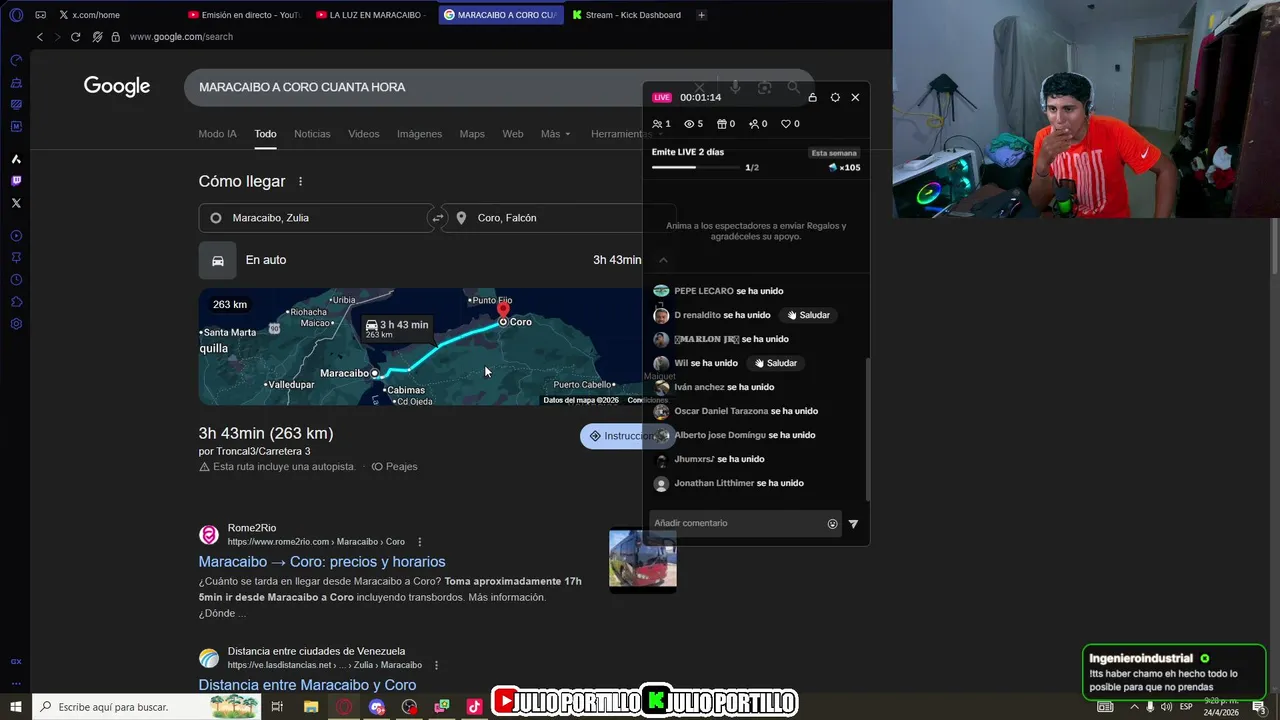Open Distancia entre ciudades result options menu
Screen dimensions: 1280x720
point(436,665)
